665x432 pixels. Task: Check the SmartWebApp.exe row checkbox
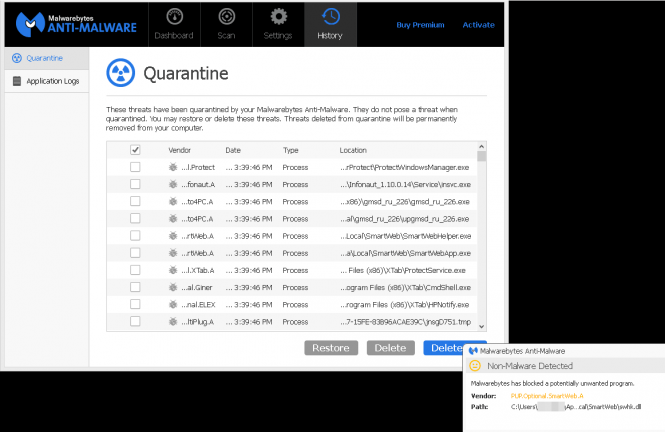(135, 253)
